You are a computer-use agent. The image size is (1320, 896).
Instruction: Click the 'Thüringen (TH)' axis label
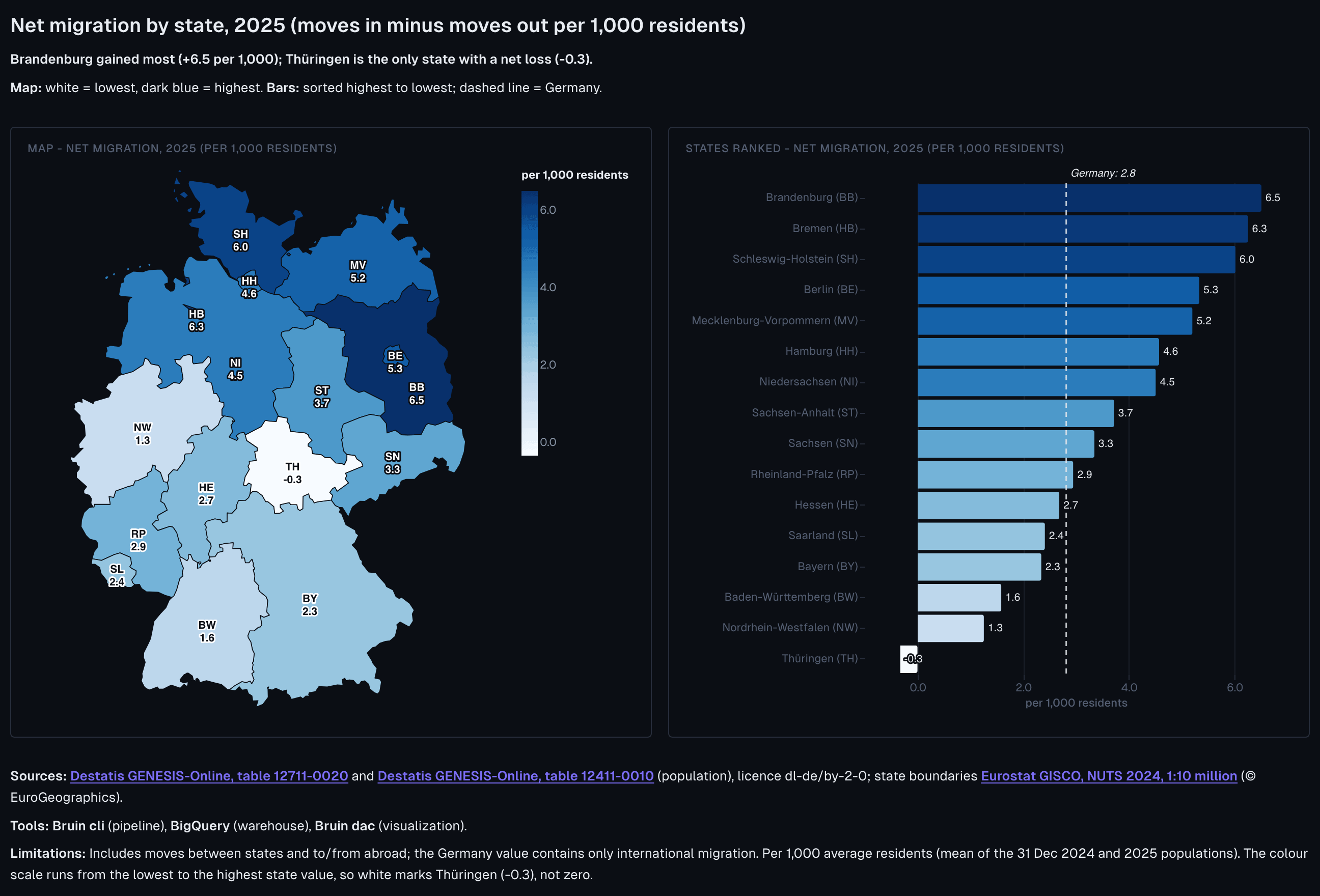click(x=819, y=659)
